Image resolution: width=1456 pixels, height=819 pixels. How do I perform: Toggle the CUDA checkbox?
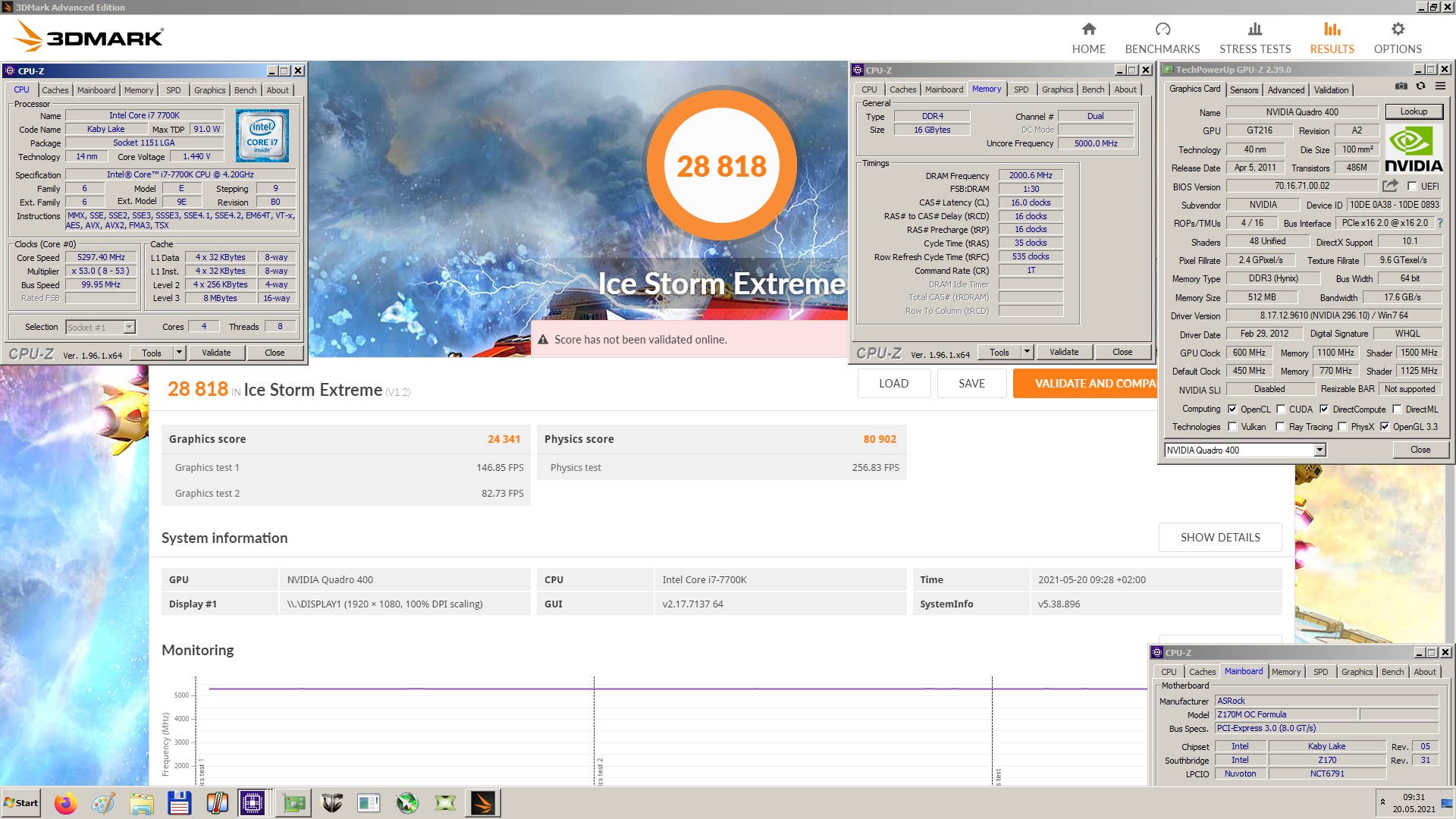click(1281, 409)
